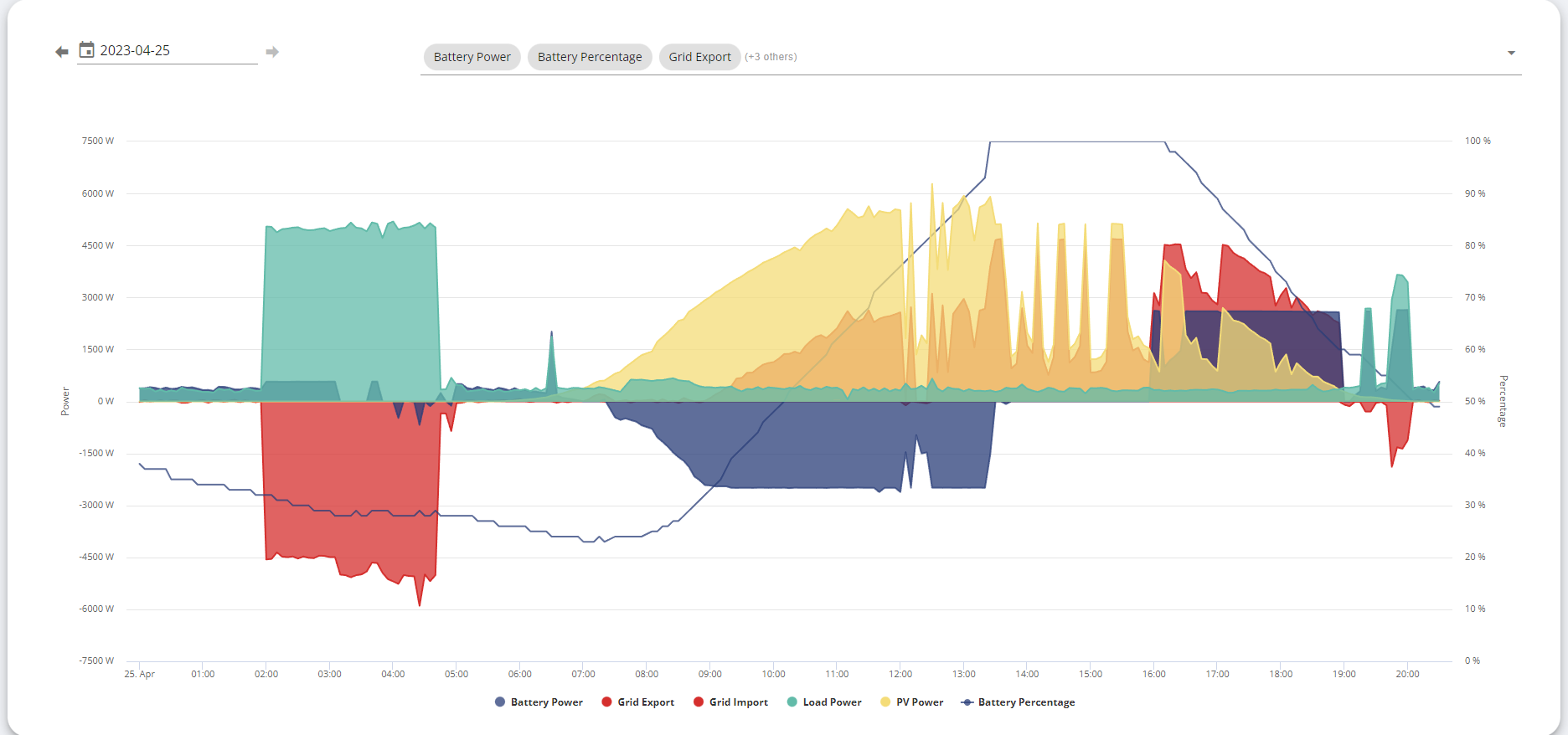Go to previous day with left arrow
The width and height of the screenshot is (1568, 735).
coord(62,52)
